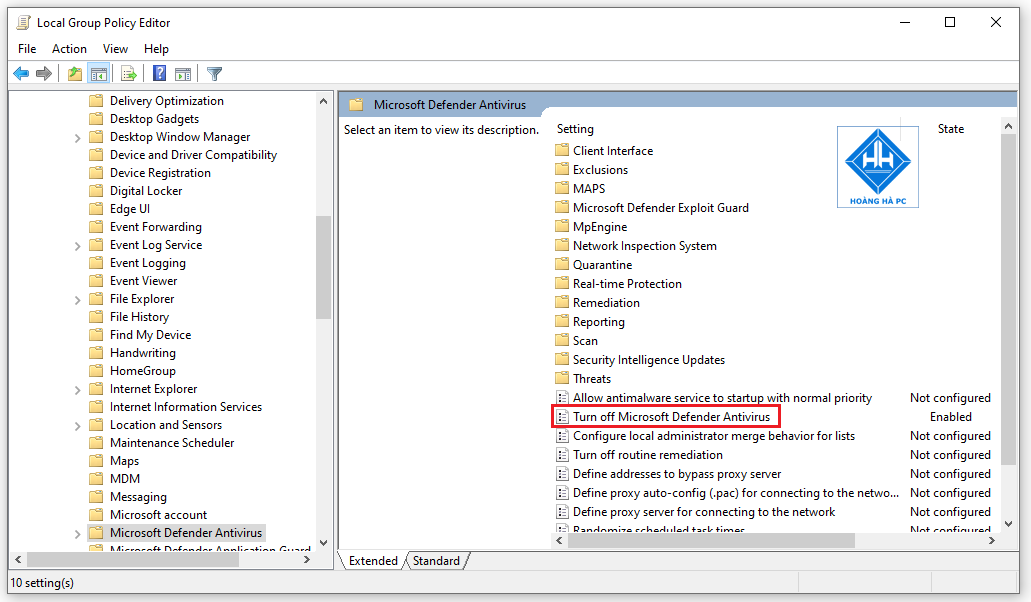Click the settings list scroll right arrow

(x=992, y=540)
